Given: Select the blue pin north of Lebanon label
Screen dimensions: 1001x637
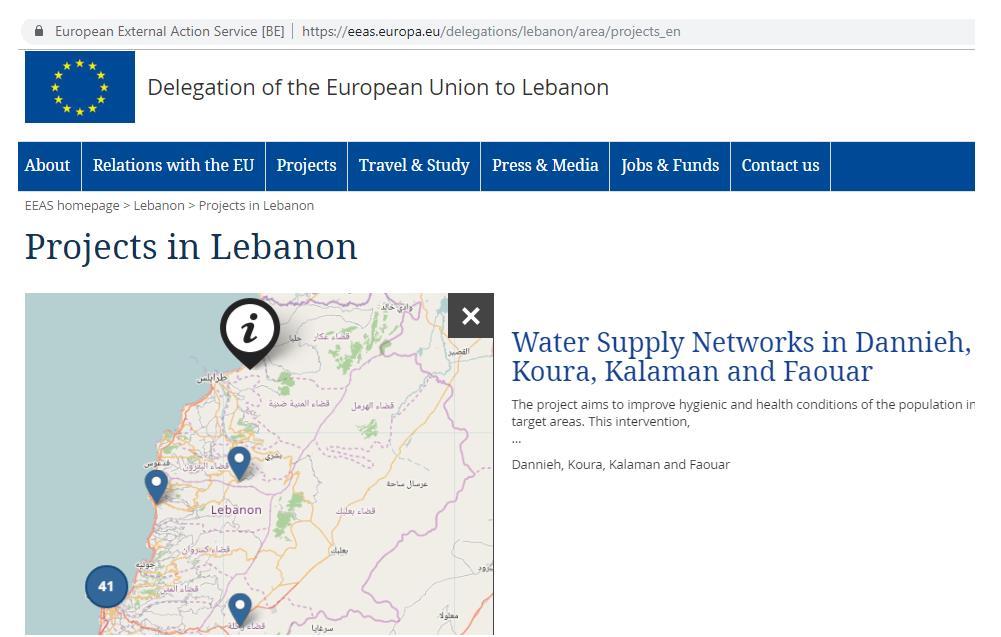Looking at the screenshot, I should point(239,463).
